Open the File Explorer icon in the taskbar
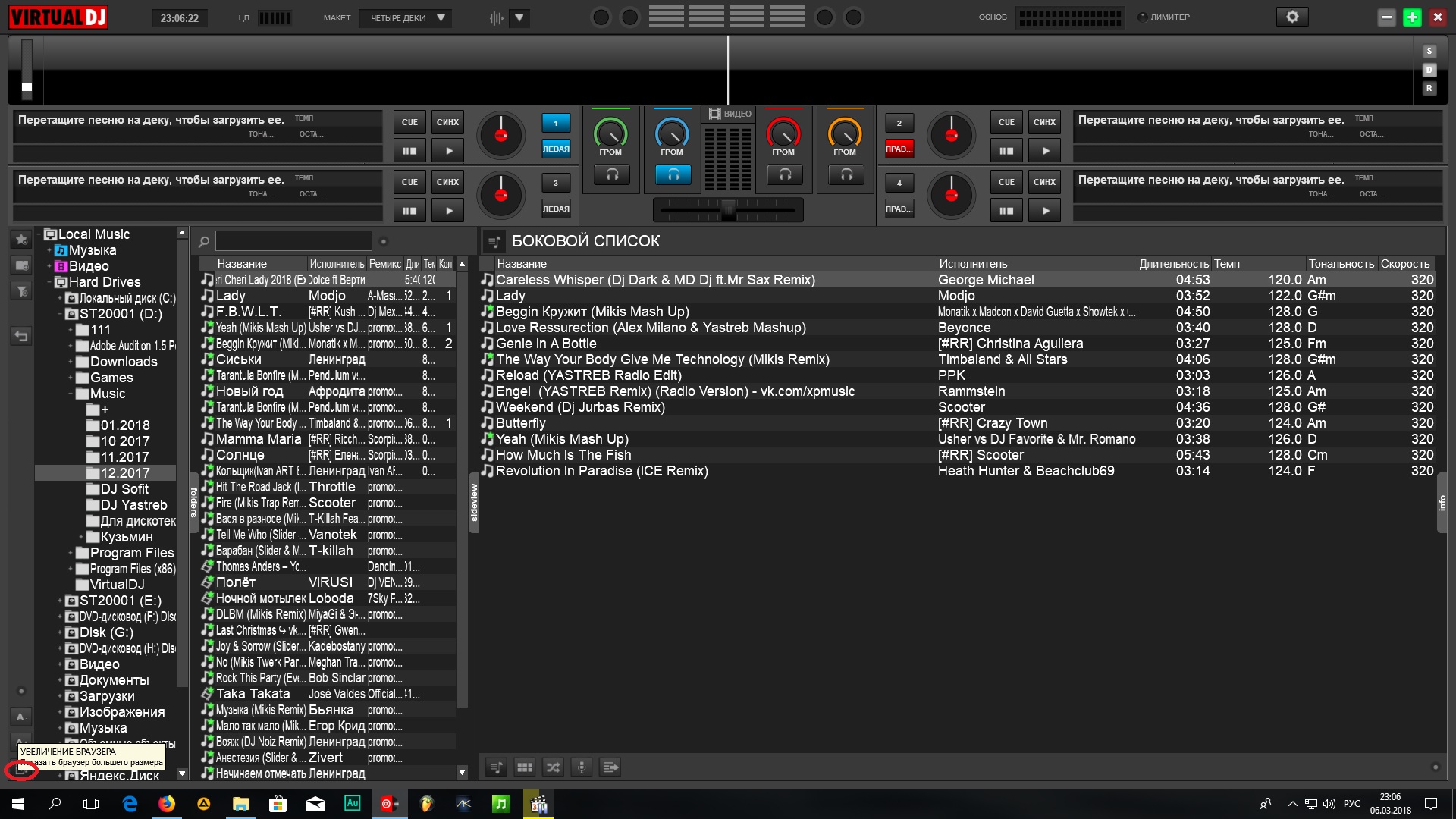 tap(240, 804)
